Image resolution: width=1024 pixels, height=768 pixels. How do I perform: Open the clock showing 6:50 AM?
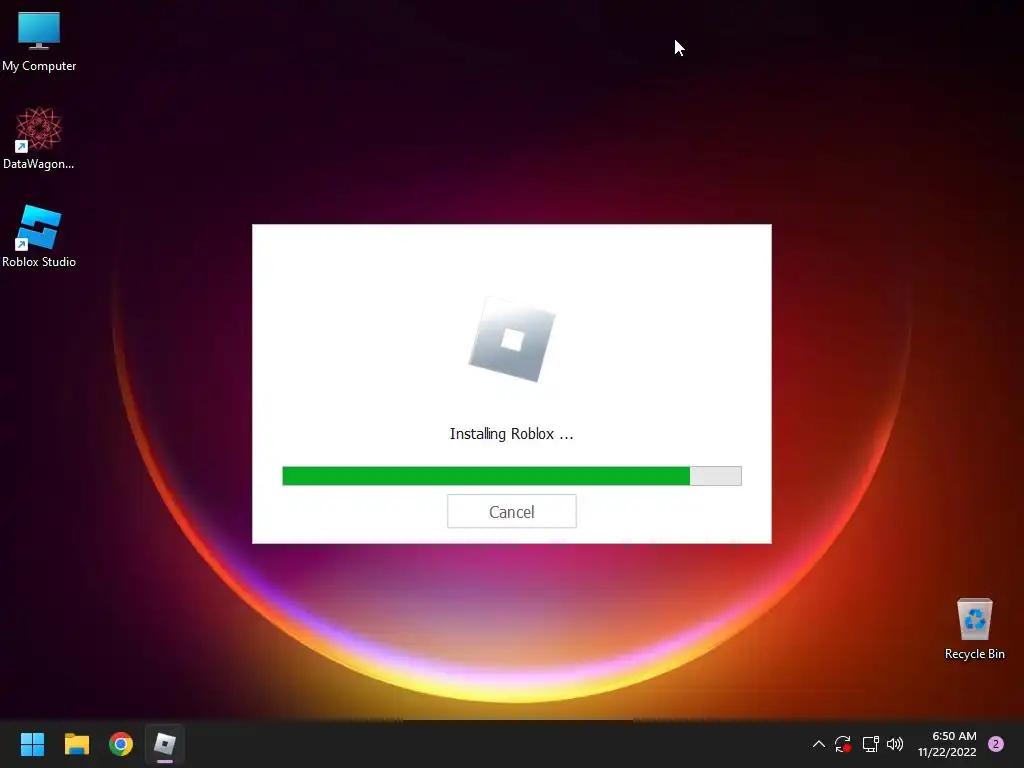(x=947, y=744)
